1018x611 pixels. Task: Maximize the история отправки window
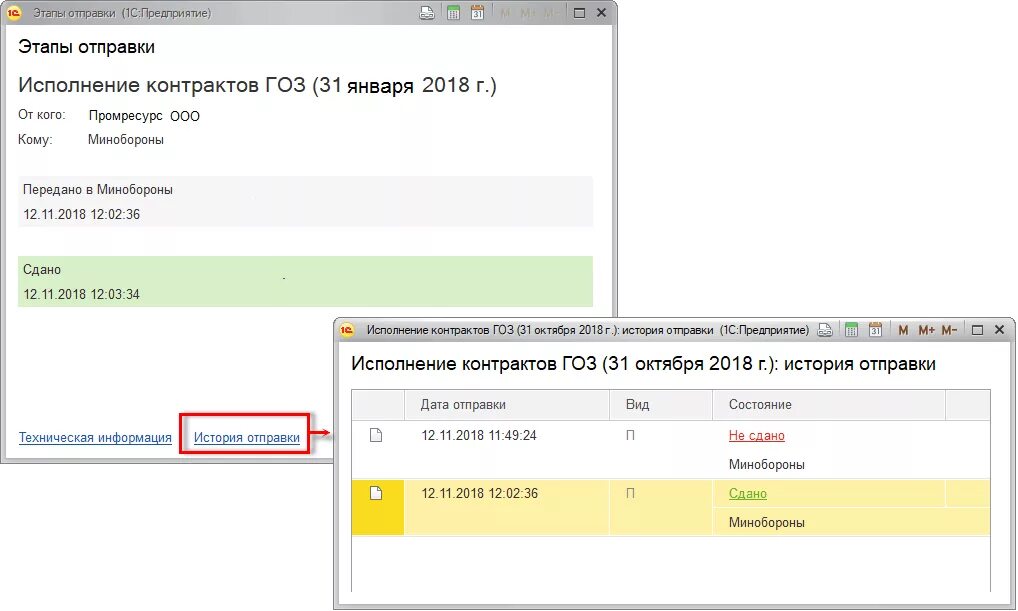(977, 330)
